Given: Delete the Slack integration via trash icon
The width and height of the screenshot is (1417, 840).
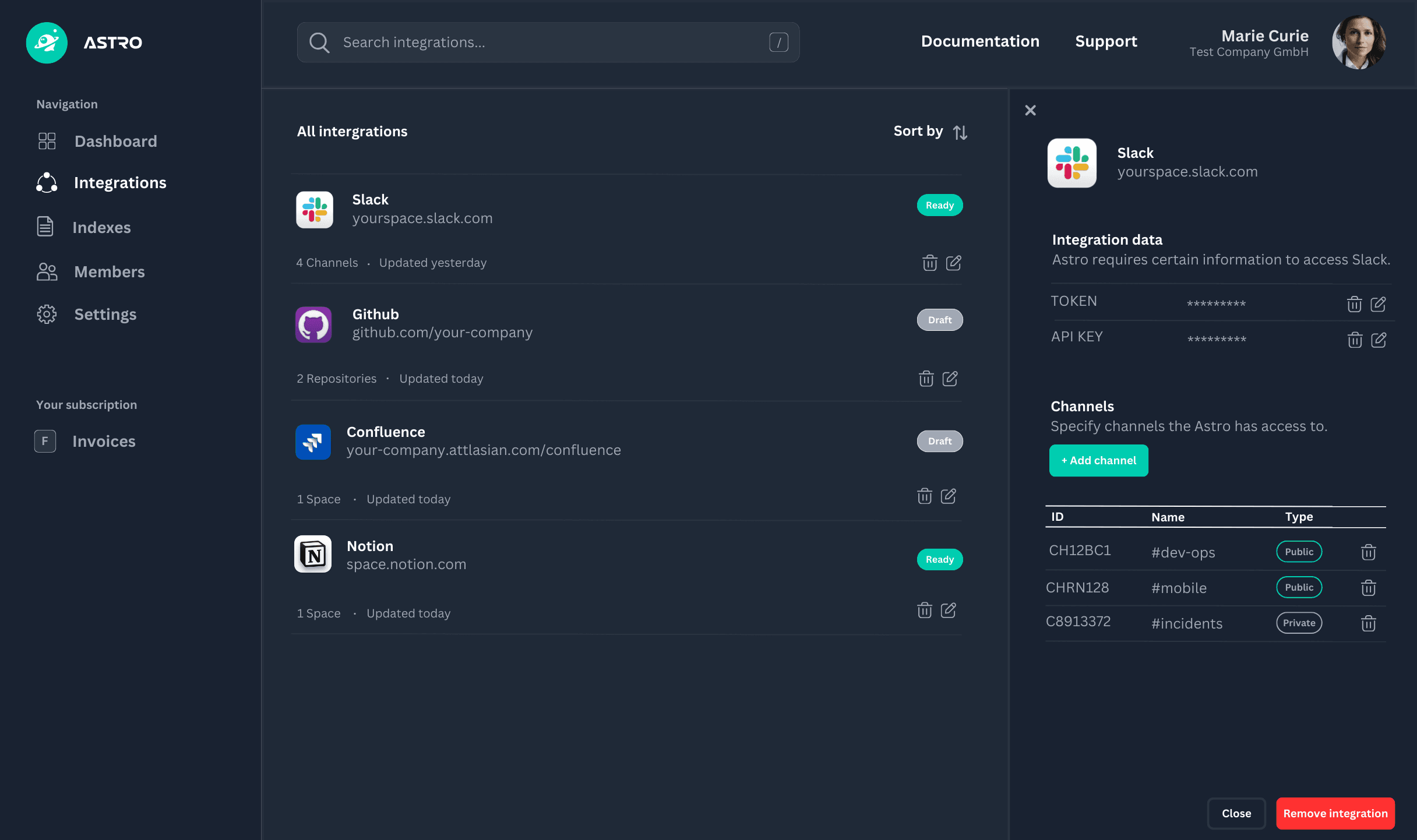Looking at the screenshot, I should (929, 263).
